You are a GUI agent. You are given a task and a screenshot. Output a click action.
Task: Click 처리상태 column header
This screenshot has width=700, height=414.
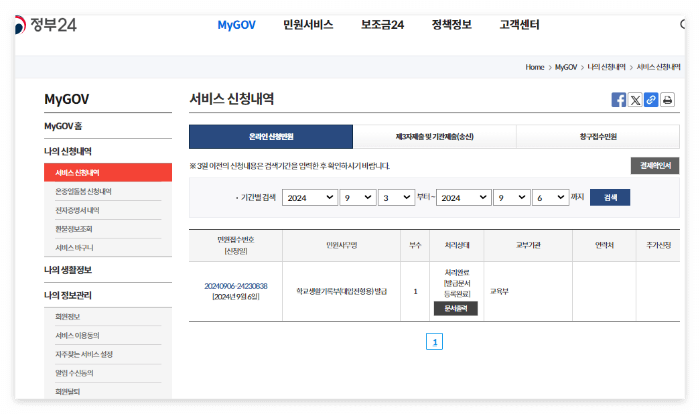click(x=457, y=245)
